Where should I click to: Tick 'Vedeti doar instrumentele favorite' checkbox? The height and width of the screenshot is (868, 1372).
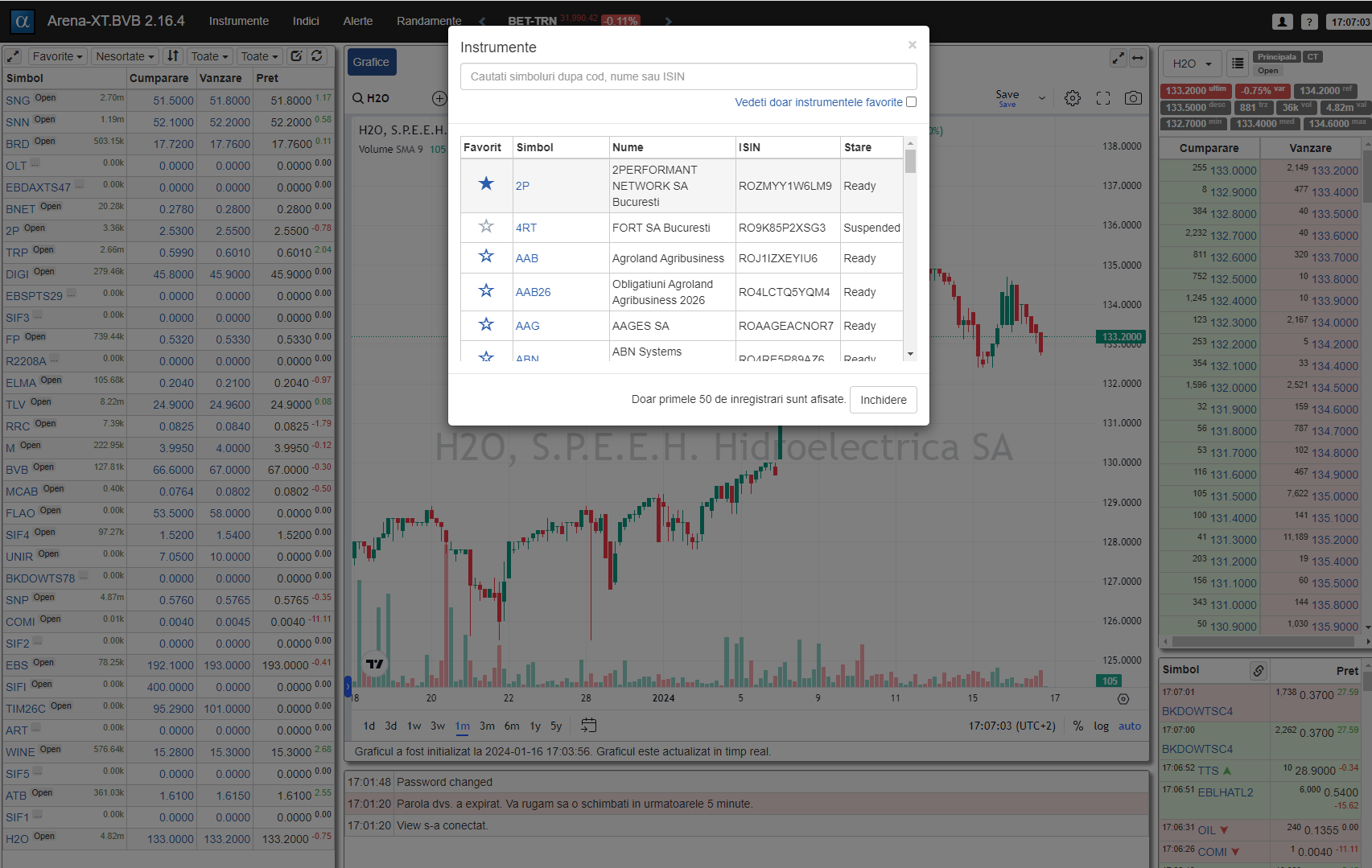click(x=911, y=102)
